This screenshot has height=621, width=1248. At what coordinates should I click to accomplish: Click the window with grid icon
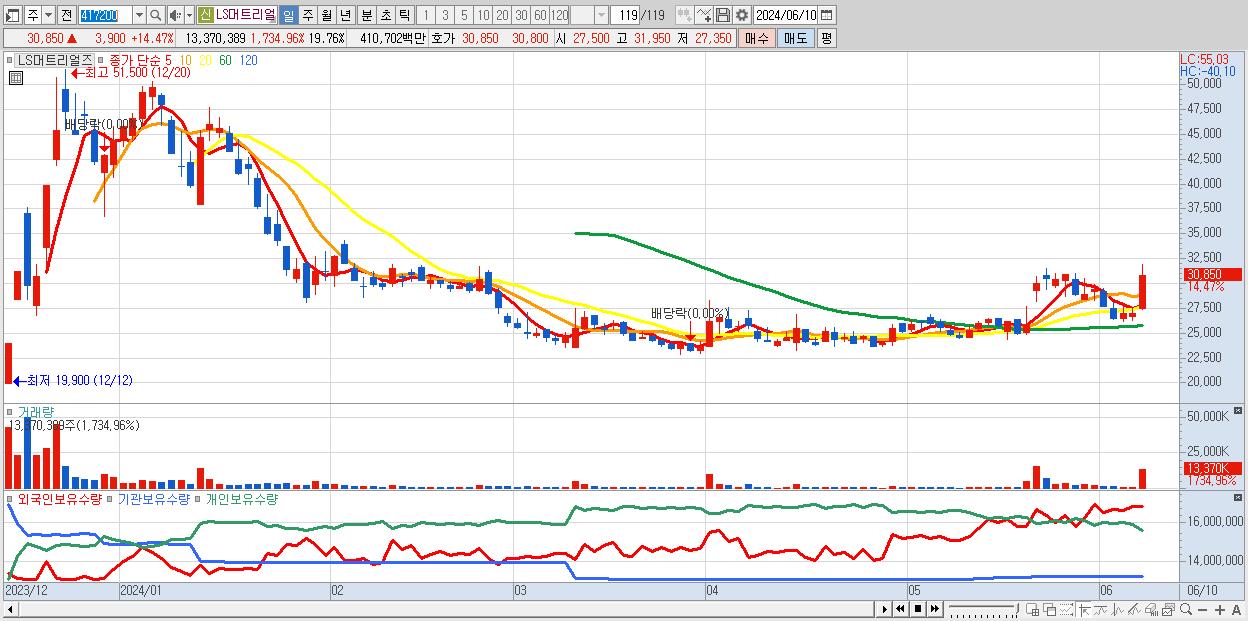(1032, 609)
